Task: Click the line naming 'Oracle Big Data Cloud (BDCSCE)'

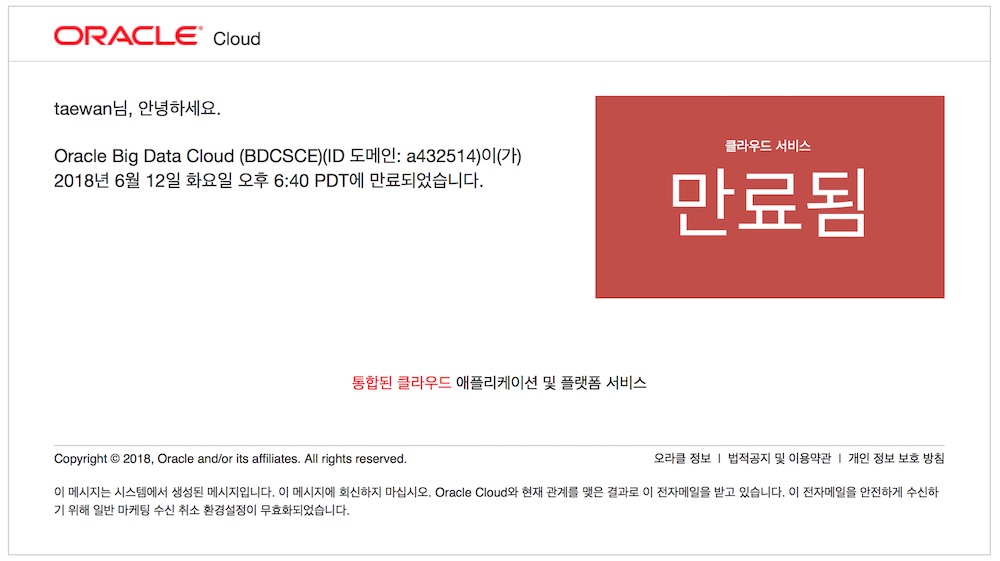Action: click(x=288, y=156)
